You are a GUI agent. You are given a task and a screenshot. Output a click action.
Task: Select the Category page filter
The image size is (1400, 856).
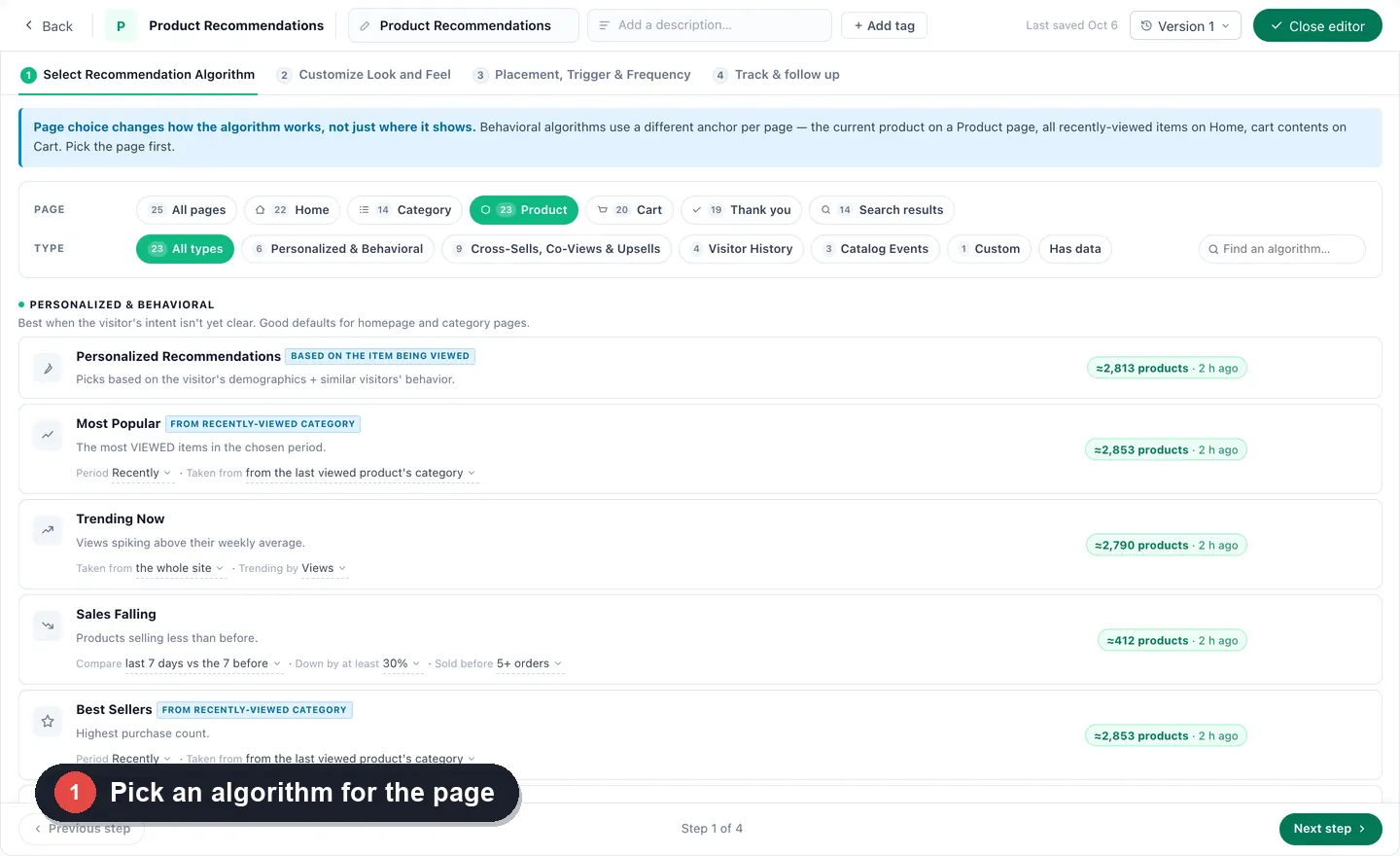(404, 210)
